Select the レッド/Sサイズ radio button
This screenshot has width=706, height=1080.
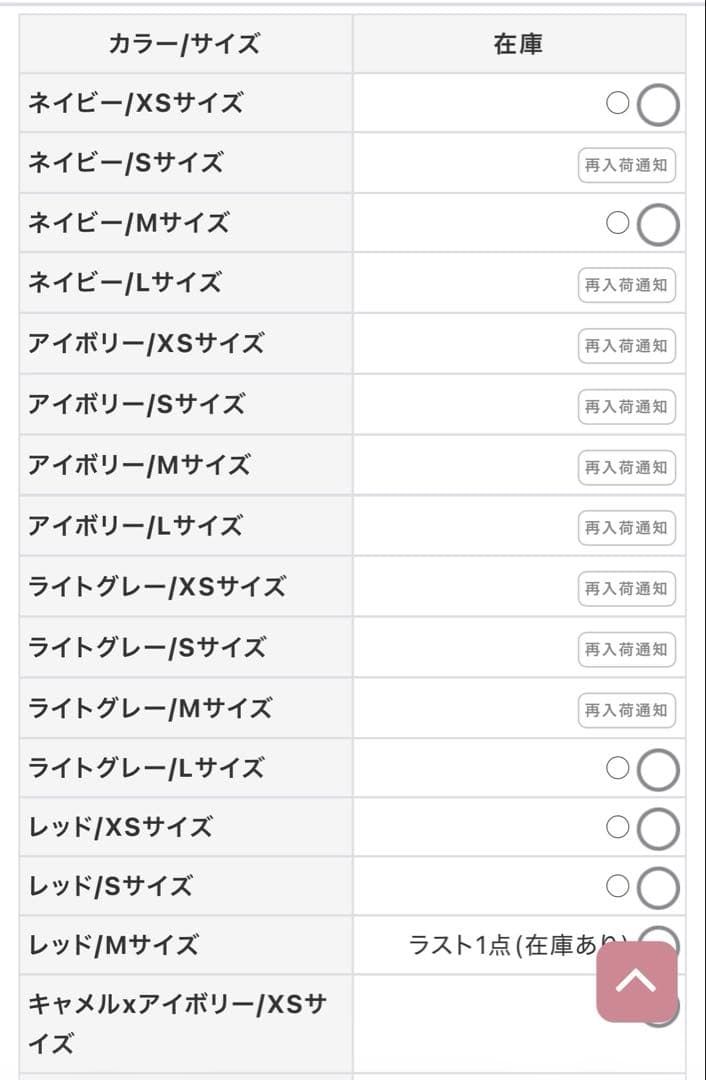click(658, 888)
